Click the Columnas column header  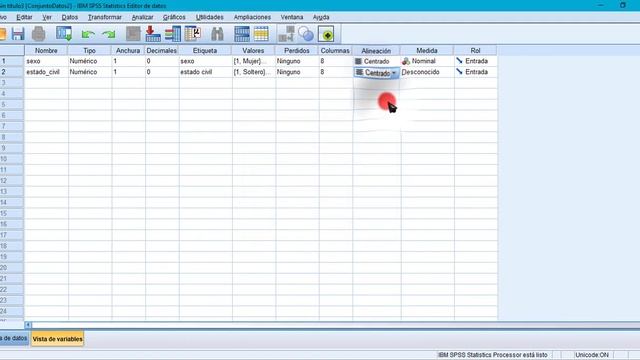tap(335, 51)
